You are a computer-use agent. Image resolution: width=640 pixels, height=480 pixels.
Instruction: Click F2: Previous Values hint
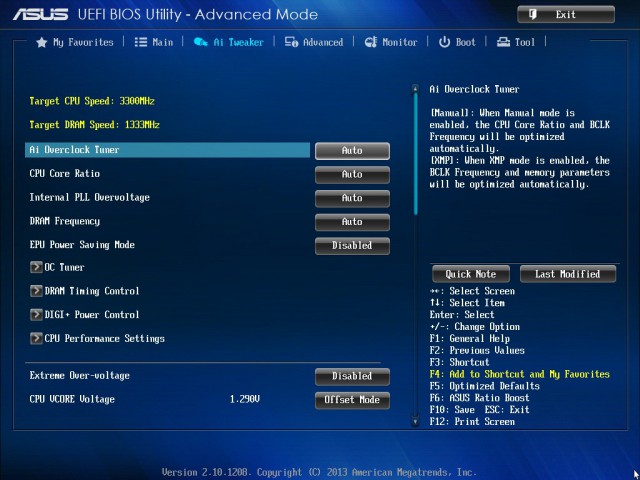click(x=477, y=350)
